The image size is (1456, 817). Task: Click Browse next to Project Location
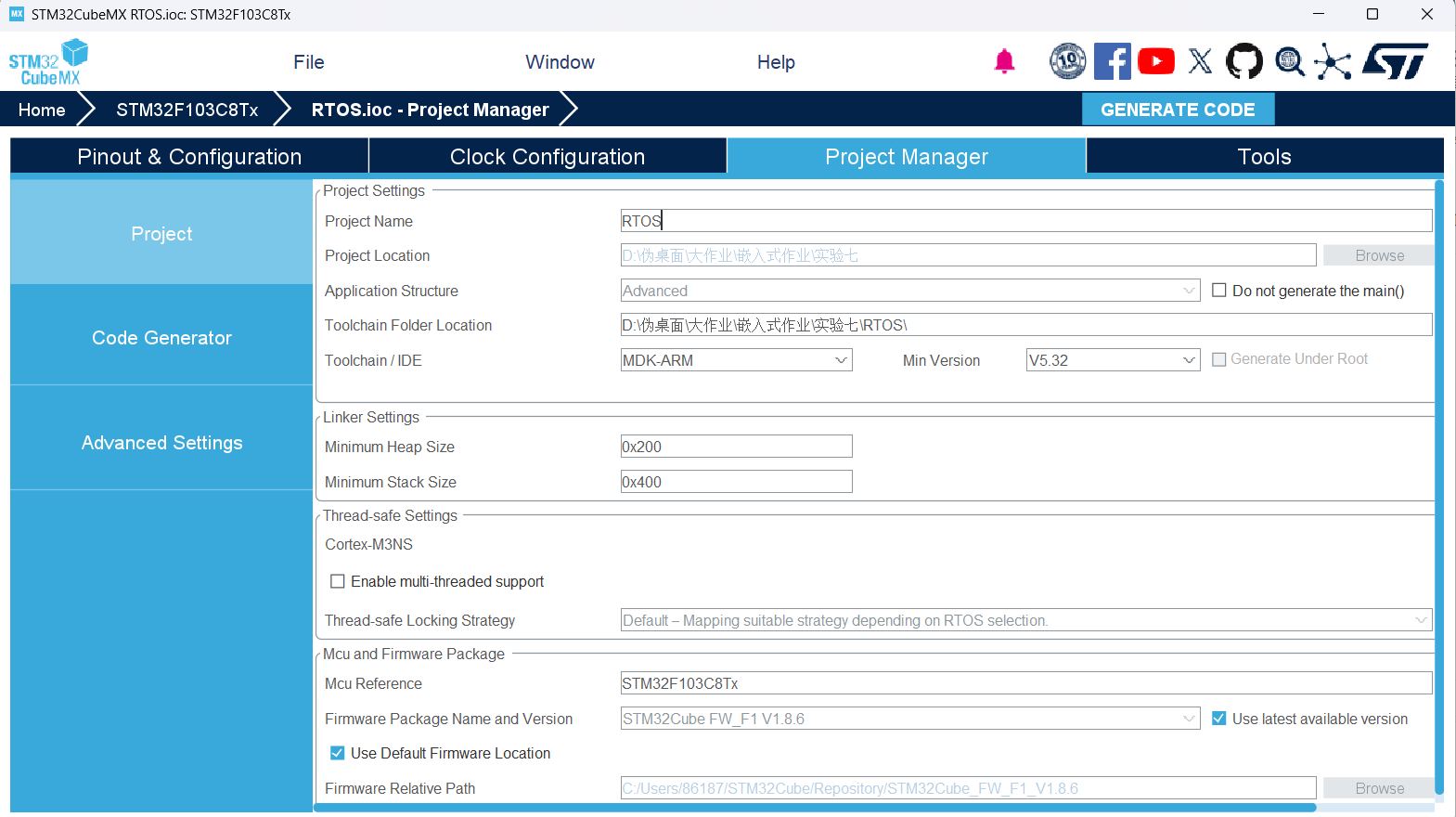coord(1379,255)
